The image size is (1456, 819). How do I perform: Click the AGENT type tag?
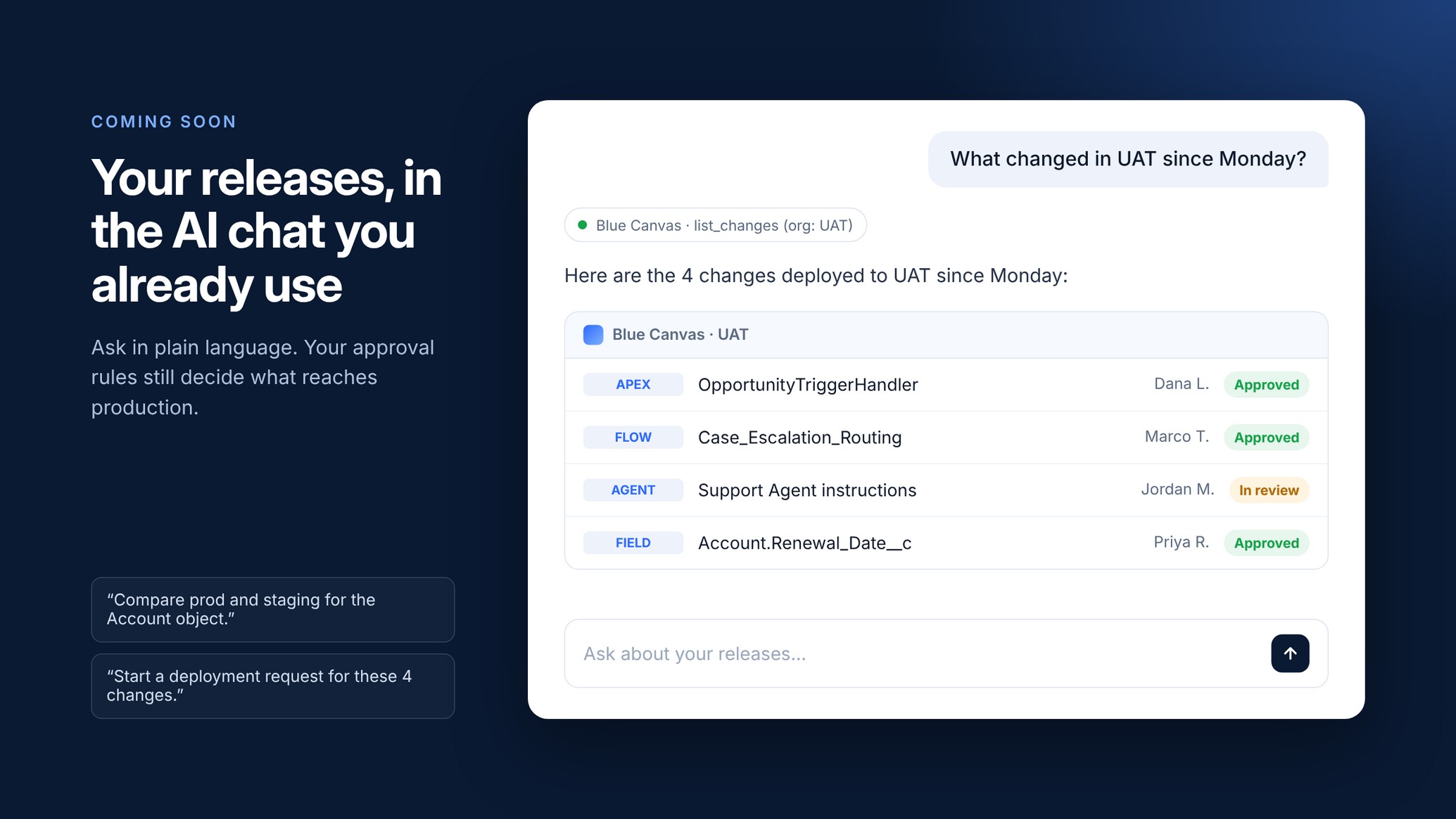pyautogui.click(x=633, y=490)
